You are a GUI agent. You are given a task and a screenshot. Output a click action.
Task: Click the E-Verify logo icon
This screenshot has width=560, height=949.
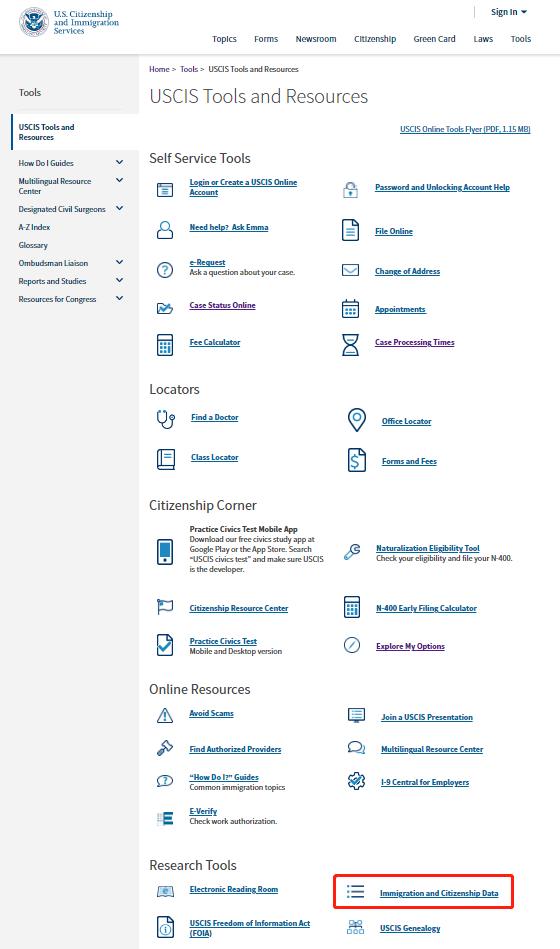[165, 819]
